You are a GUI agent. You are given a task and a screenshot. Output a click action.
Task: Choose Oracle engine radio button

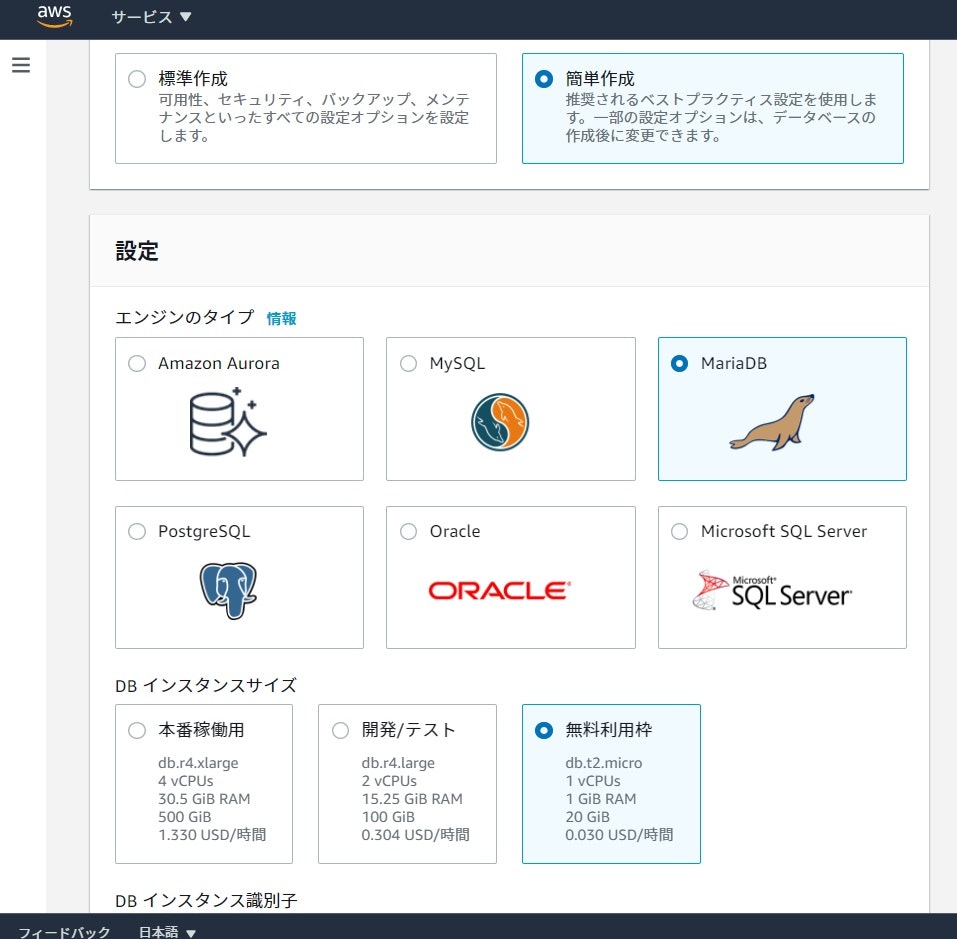point(408,531)
